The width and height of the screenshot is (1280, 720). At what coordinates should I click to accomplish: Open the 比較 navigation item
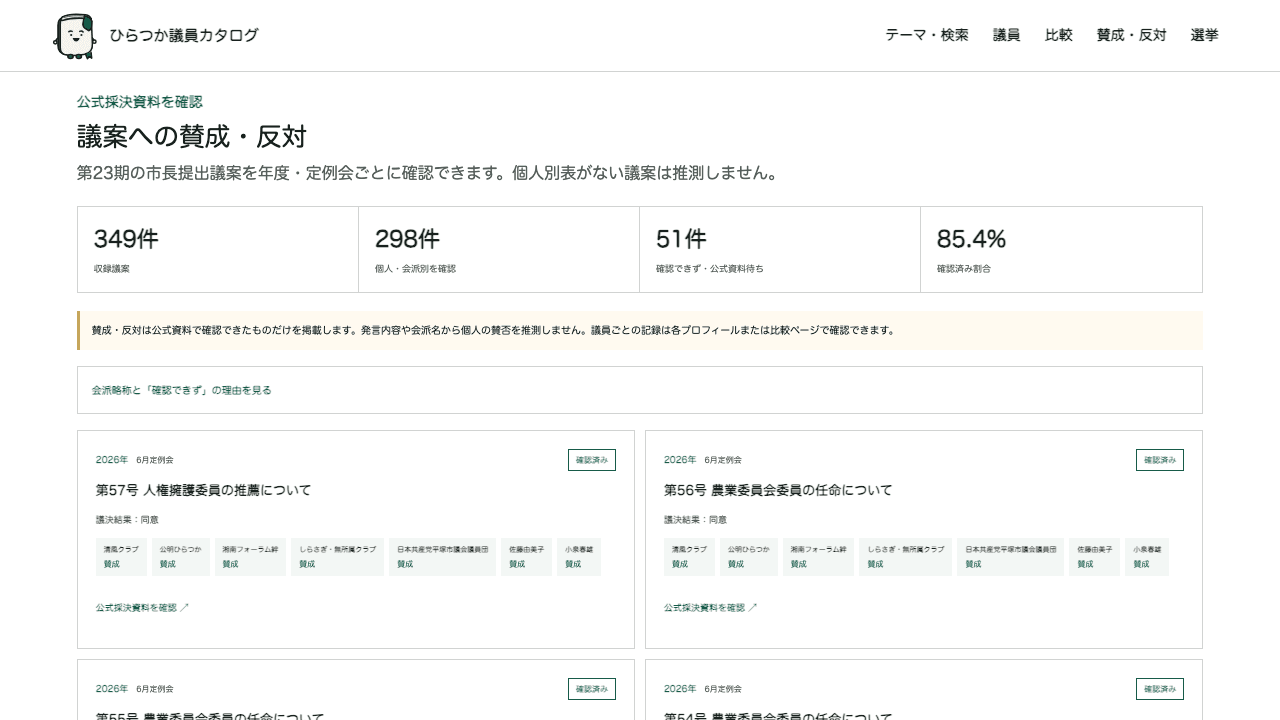[x=1059, y=35]
